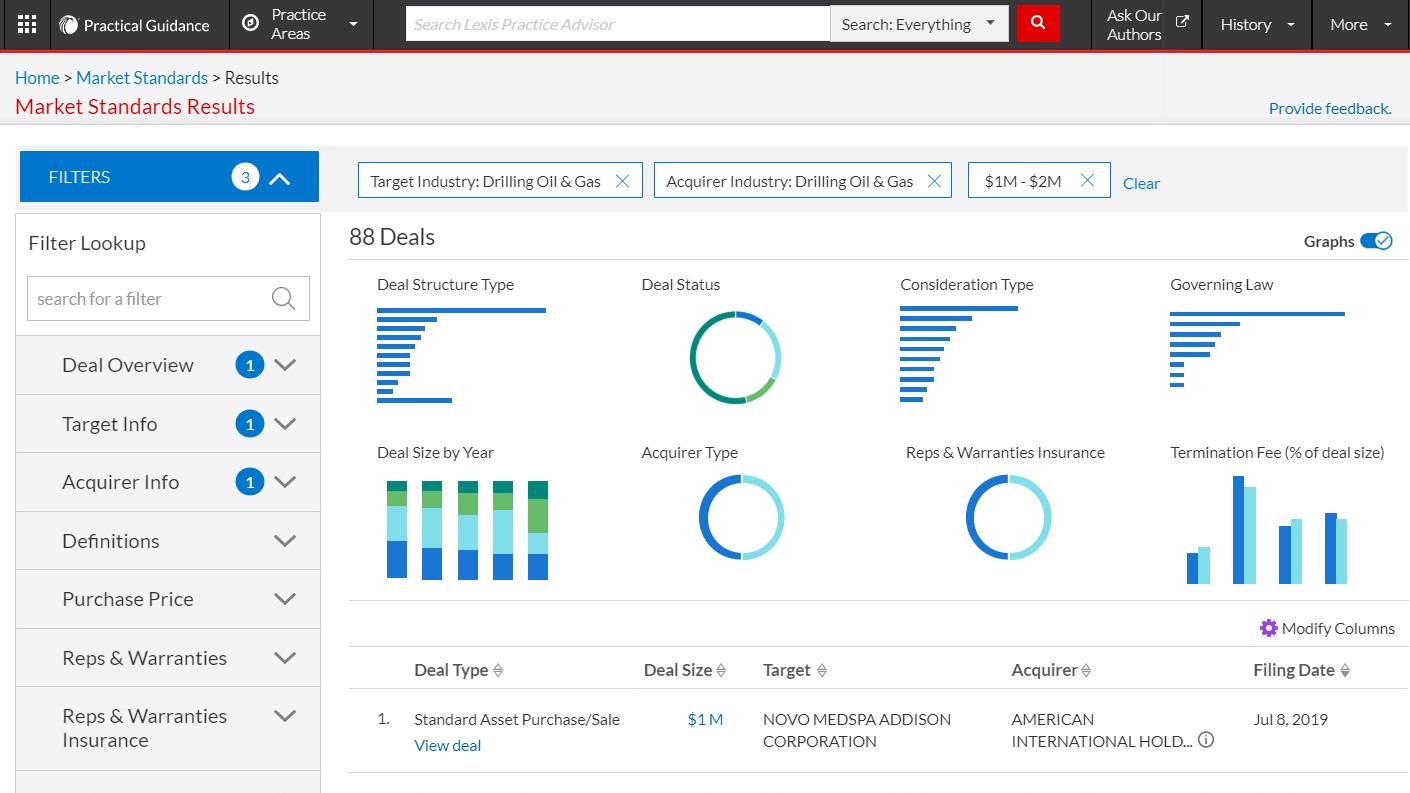Toggle the Graphs switch off
The height and width of the screenshot is (793, 1410).
coord(1376,241)
